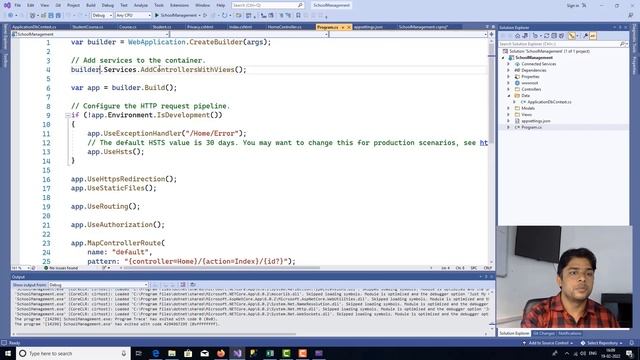Viewport: 640px width, 360px height.
Task: Click the Type here to search box
Action: coord(73,353)
